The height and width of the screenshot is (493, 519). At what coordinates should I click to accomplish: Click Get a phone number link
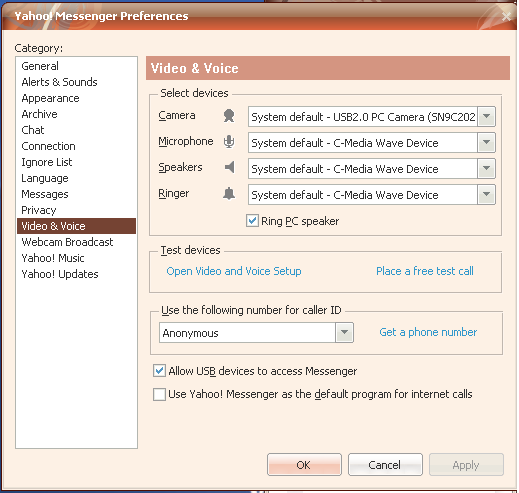(428, 332)
